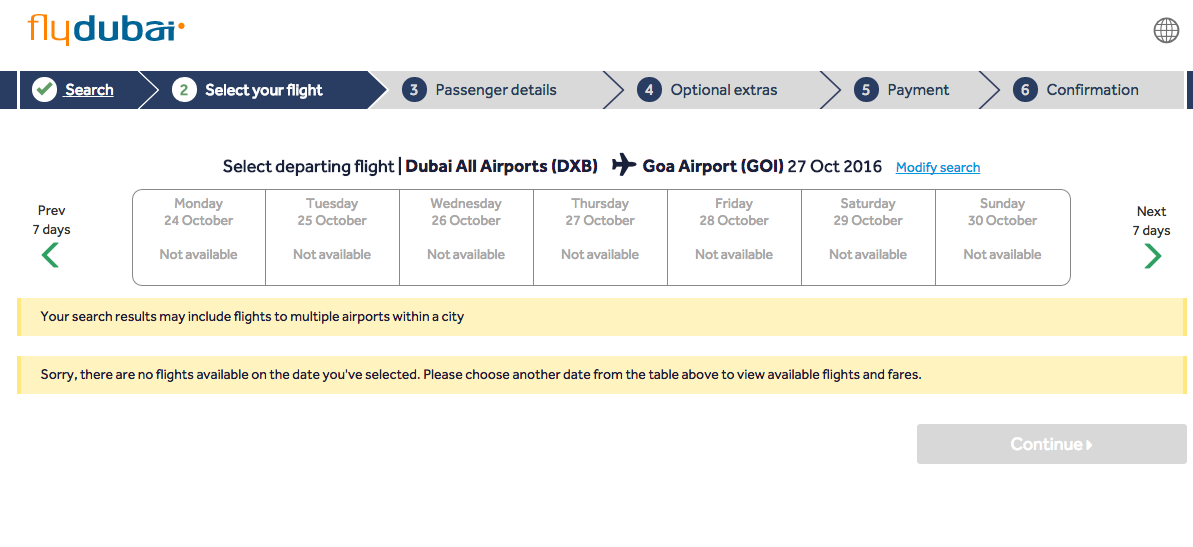The image size is (1193, 547).
Task: Open the Modify search link
Action: pos(937,168)
